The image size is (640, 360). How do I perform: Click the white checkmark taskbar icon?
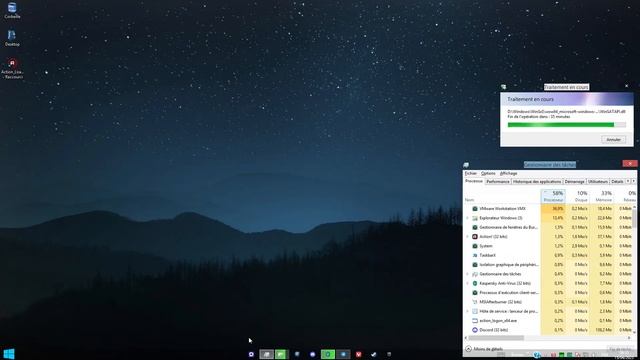tap(373, 354)
